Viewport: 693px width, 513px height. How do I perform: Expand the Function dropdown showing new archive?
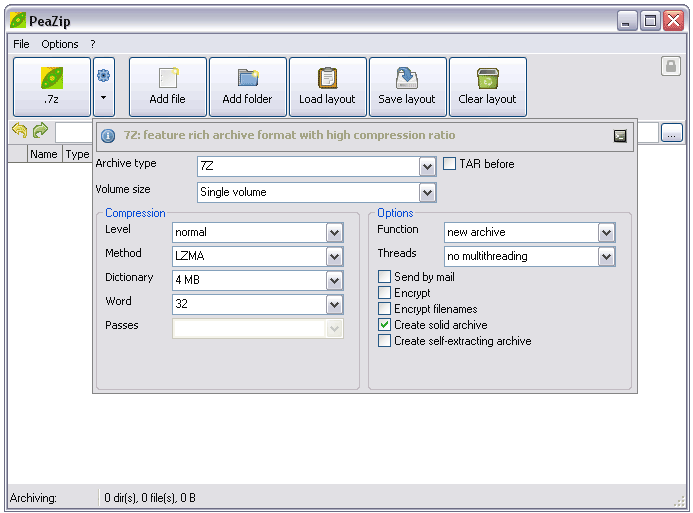coord(606,232)
